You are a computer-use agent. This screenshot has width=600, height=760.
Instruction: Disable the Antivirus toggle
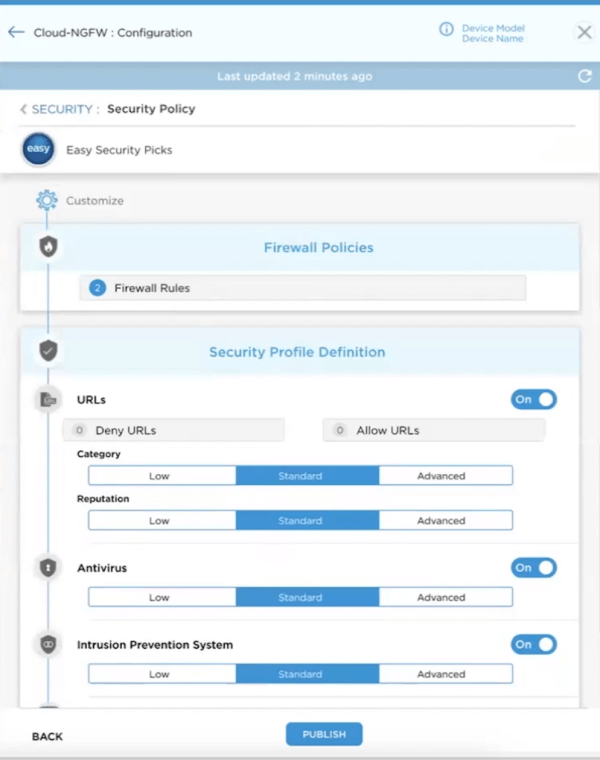[534, 568]
